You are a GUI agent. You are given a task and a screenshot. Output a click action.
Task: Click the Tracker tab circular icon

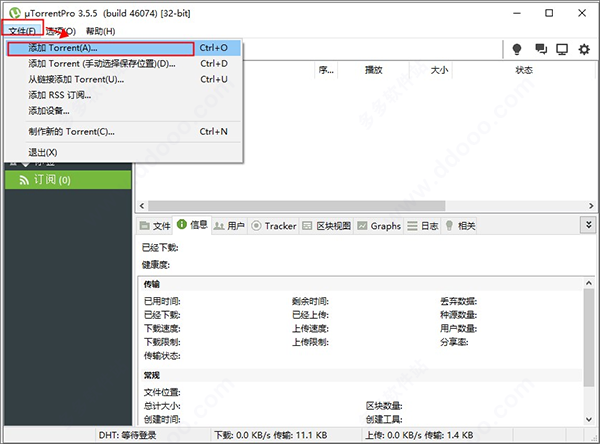(256, 226)
